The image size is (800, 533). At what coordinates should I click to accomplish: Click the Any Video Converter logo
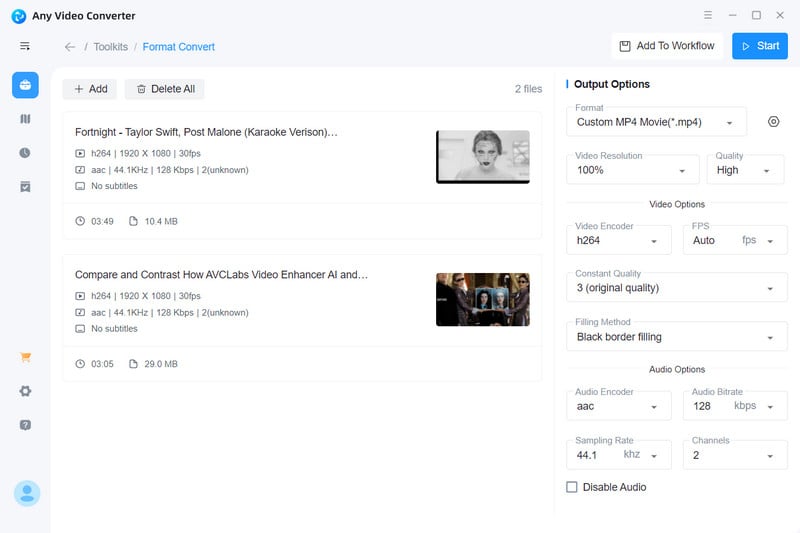point(19,16)
